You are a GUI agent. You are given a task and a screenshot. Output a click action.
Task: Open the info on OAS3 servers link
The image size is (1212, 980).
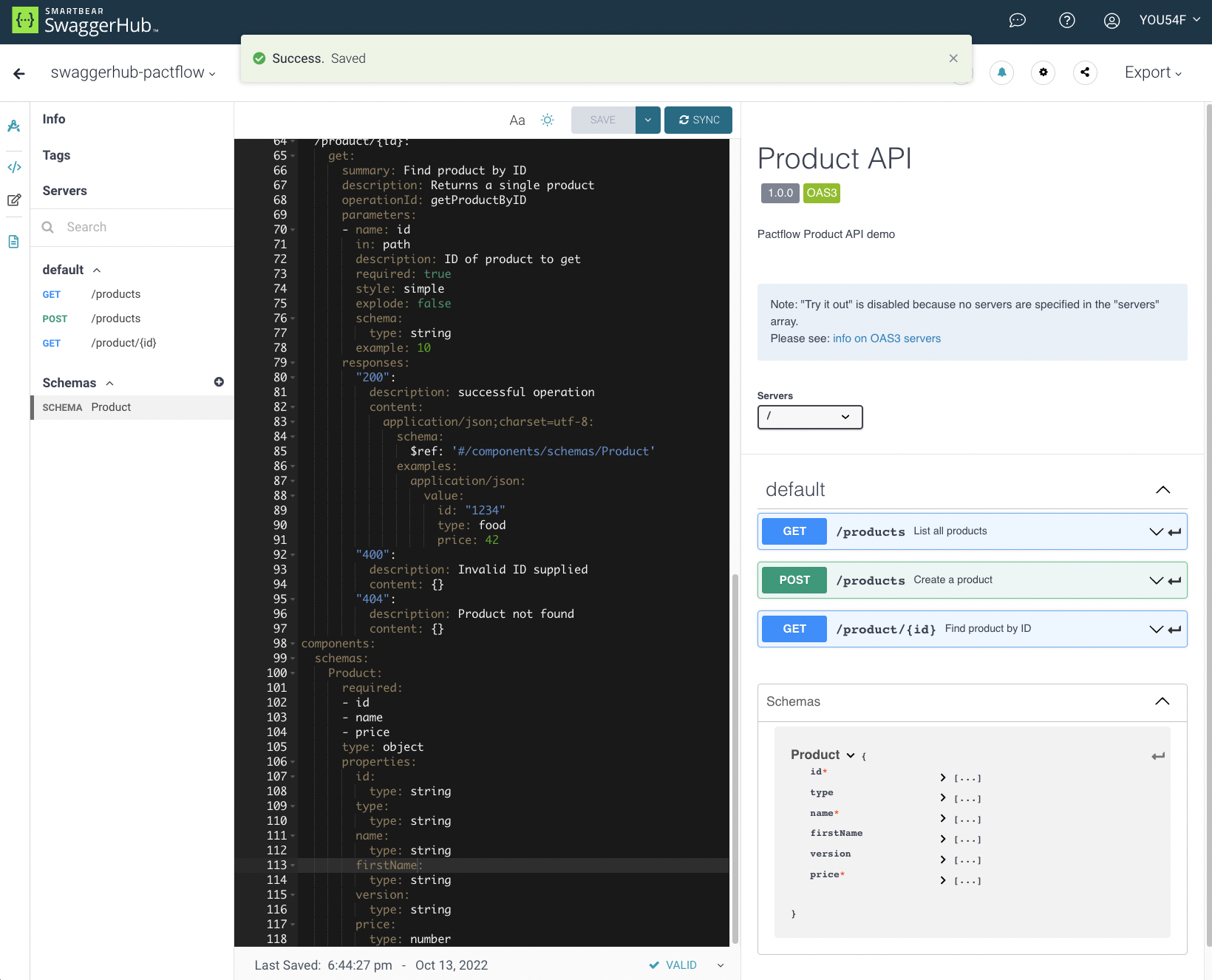tap(886, 338)
